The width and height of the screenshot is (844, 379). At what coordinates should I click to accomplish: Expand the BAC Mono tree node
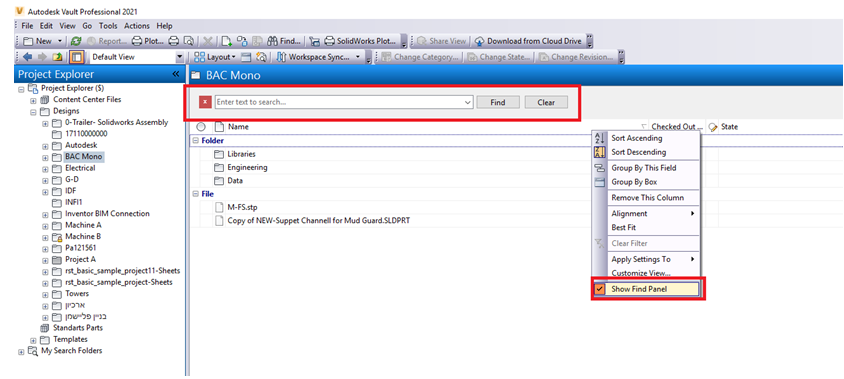(45, 157)
